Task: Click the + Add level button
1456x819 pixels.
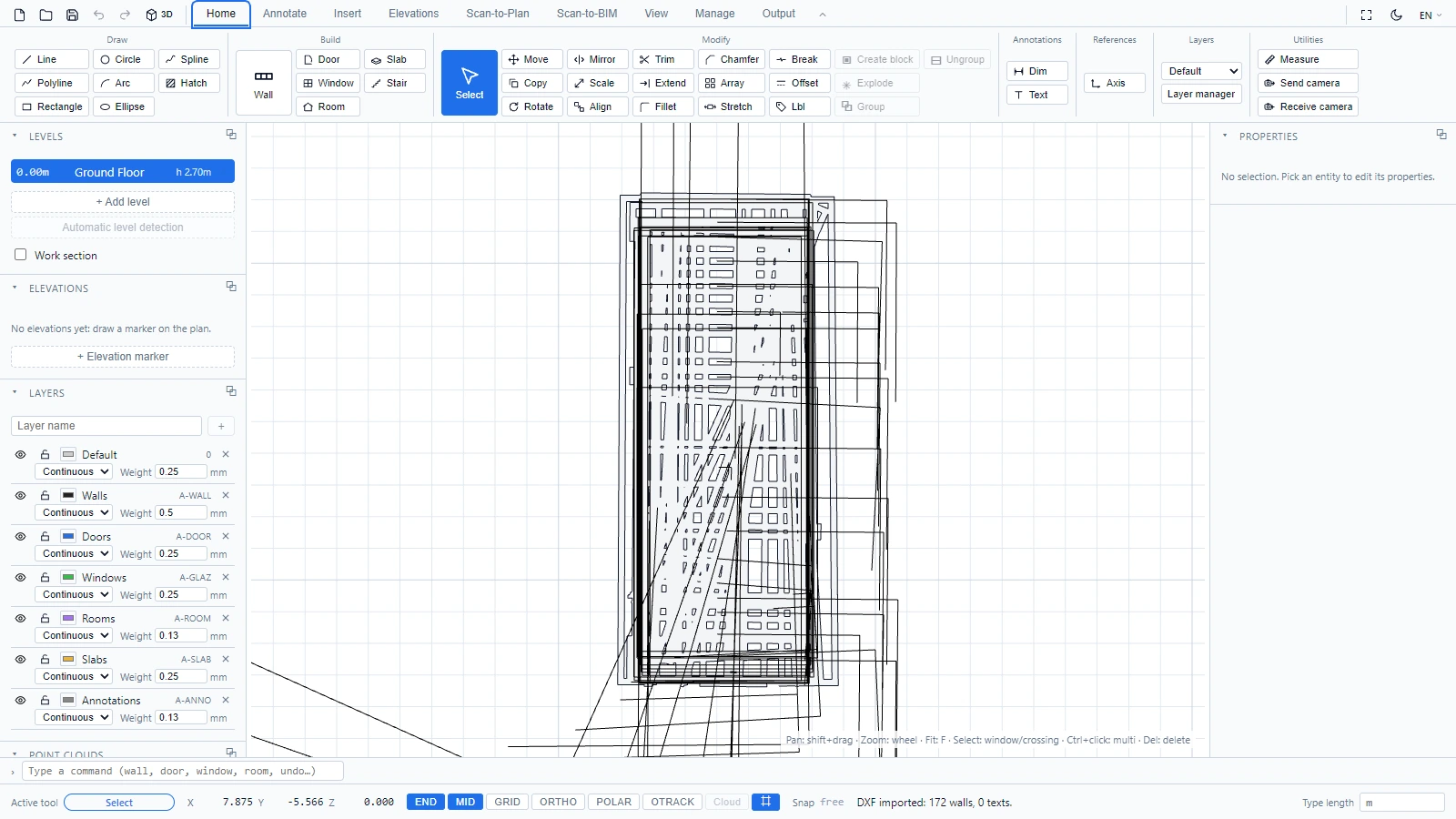Action: click(123, 202)
